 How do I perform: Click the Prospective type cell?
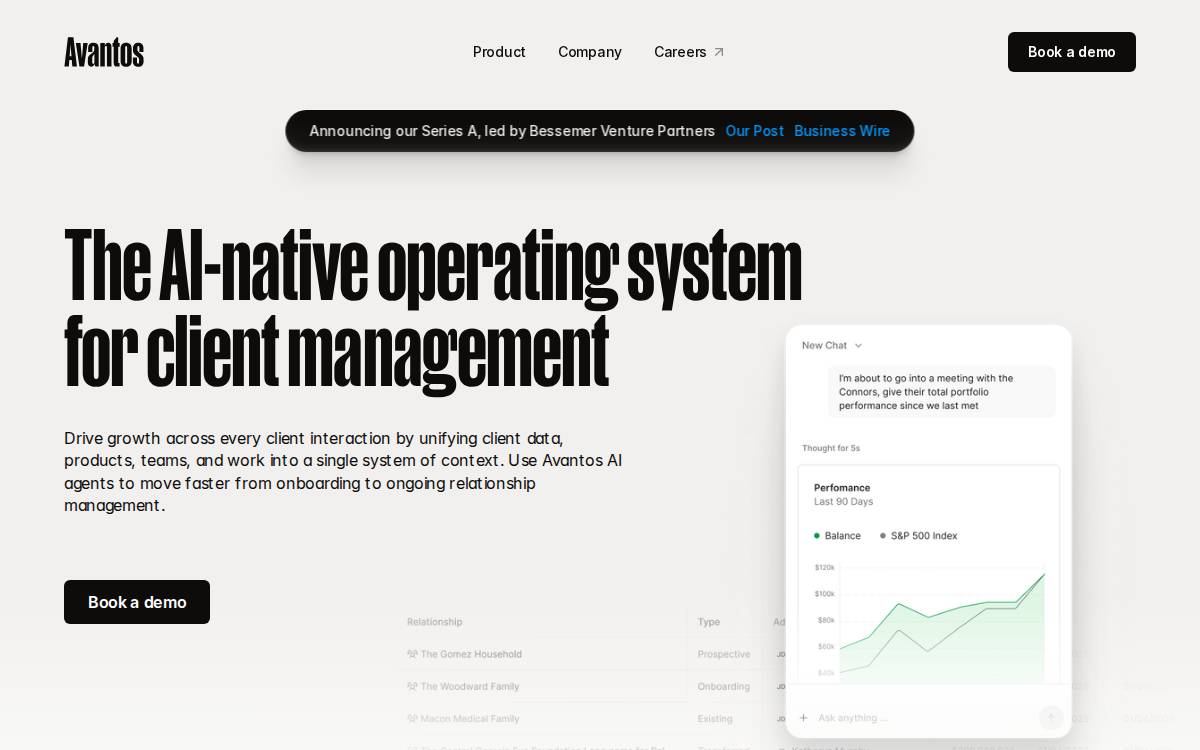coord(724,654)
